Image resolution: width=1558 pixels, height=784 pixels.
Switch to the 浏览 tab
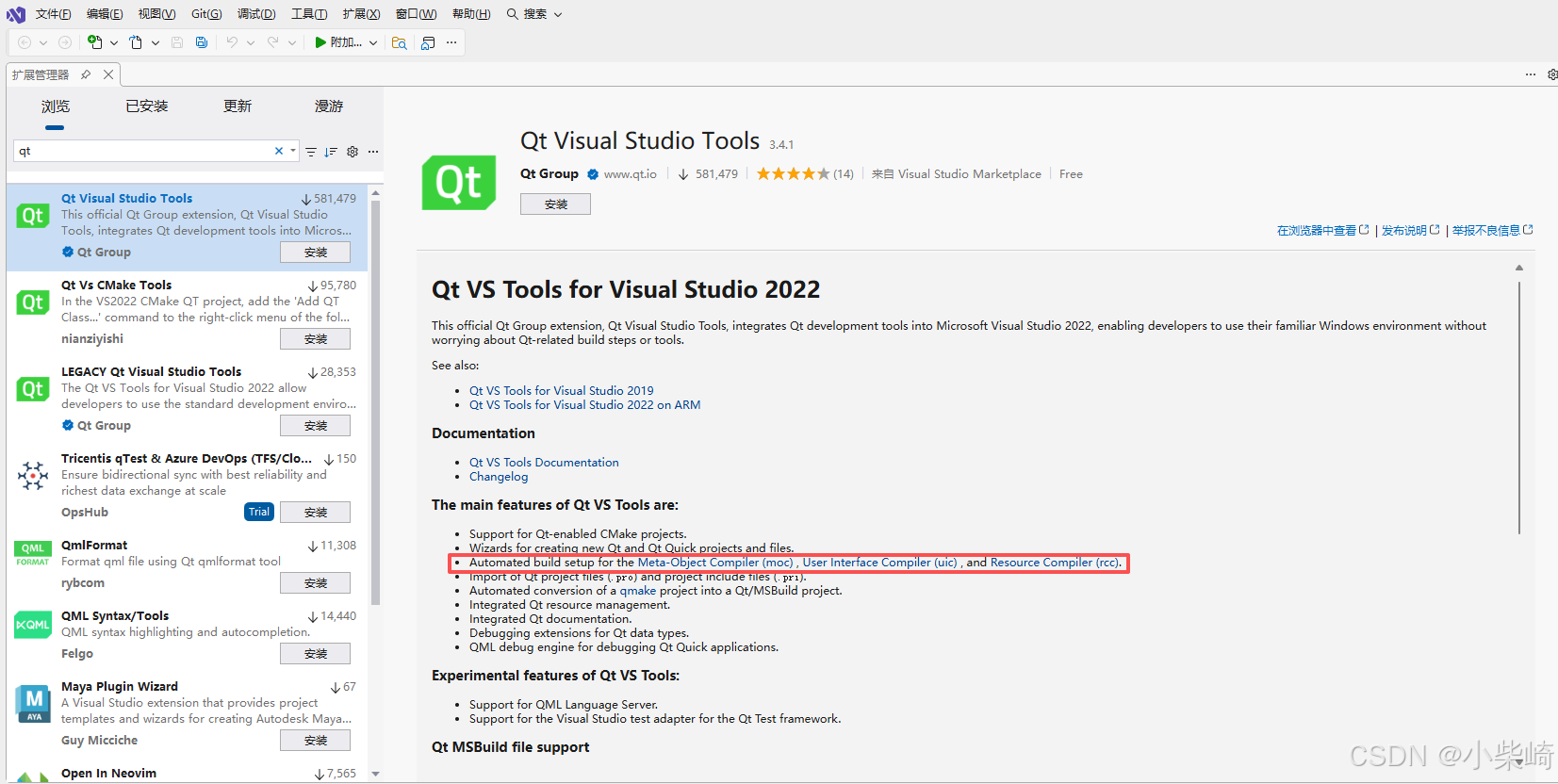tap(56, 106)
